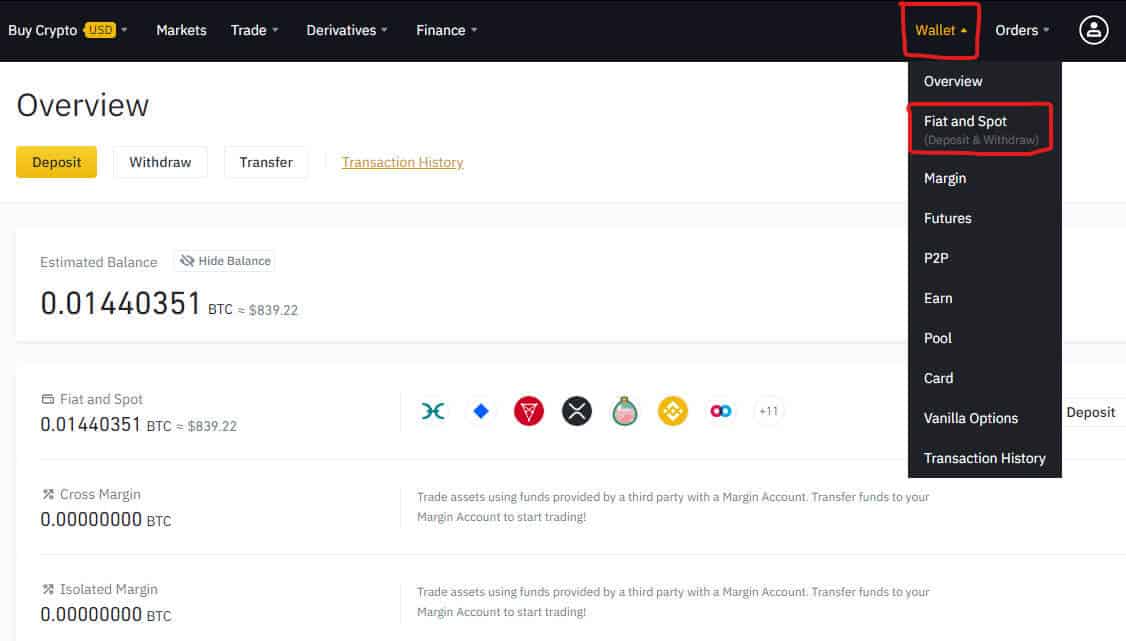Viewport: 1126px width, 641px height.
Task: Click the black XRP coin icon
Action: tap(577, 411)
